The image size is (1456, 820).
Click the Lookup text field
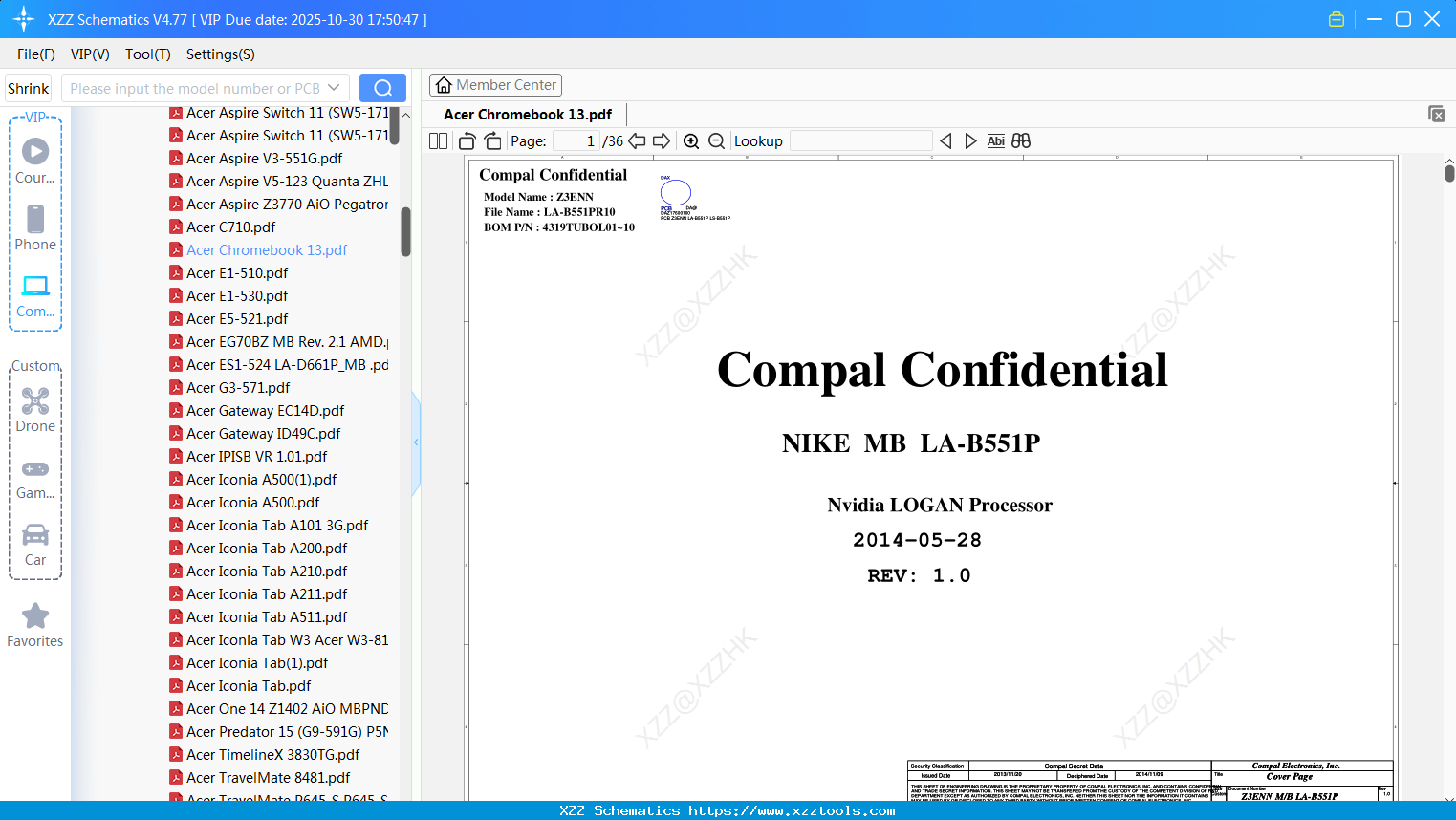pyautogui.click(x=860, y=141)
